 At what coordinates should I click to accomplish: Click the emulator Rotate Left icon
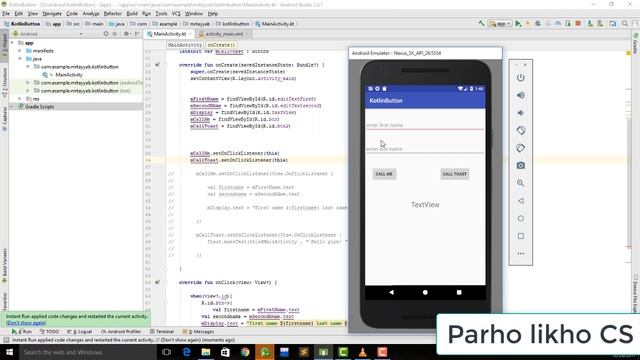point(520,131)
